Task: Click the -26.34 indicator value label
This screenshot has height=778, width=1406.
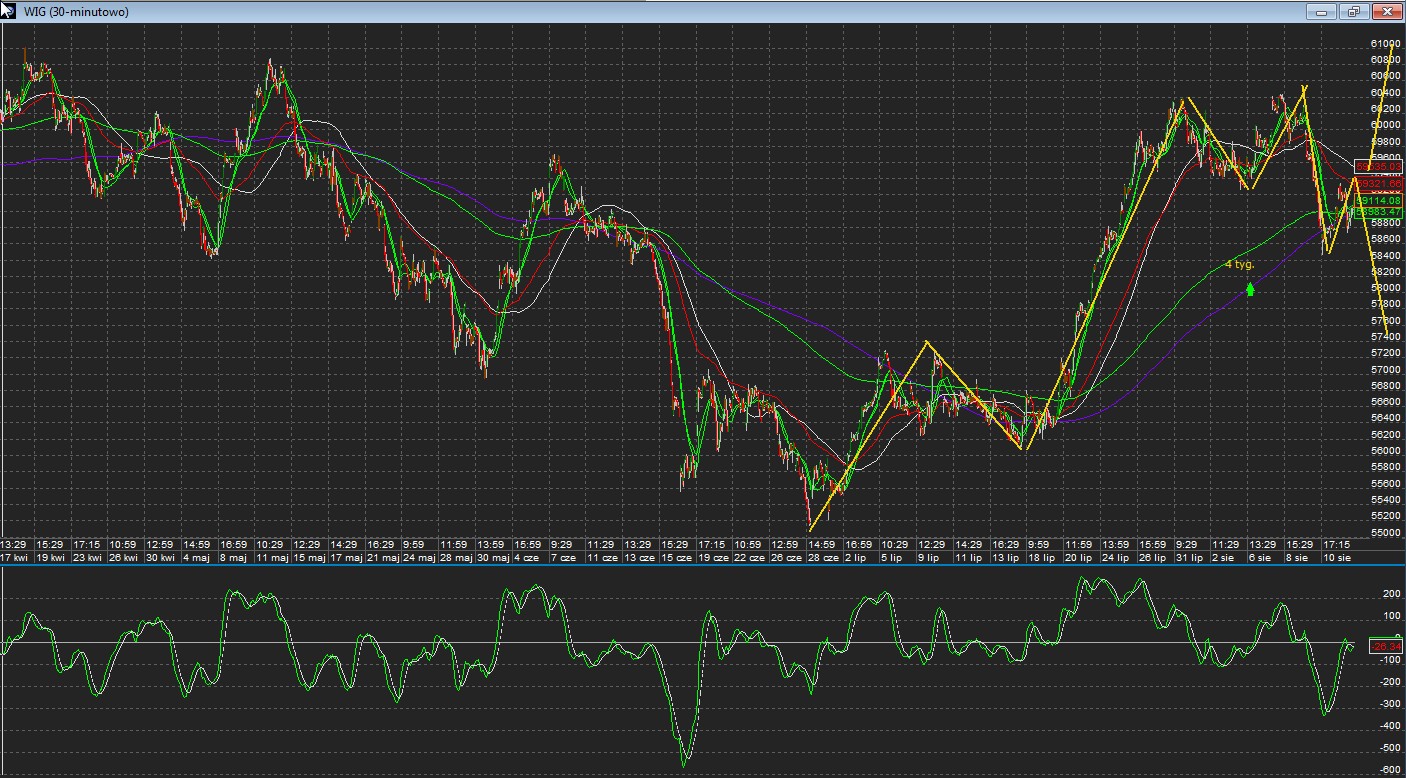Action: point(1385,647)
